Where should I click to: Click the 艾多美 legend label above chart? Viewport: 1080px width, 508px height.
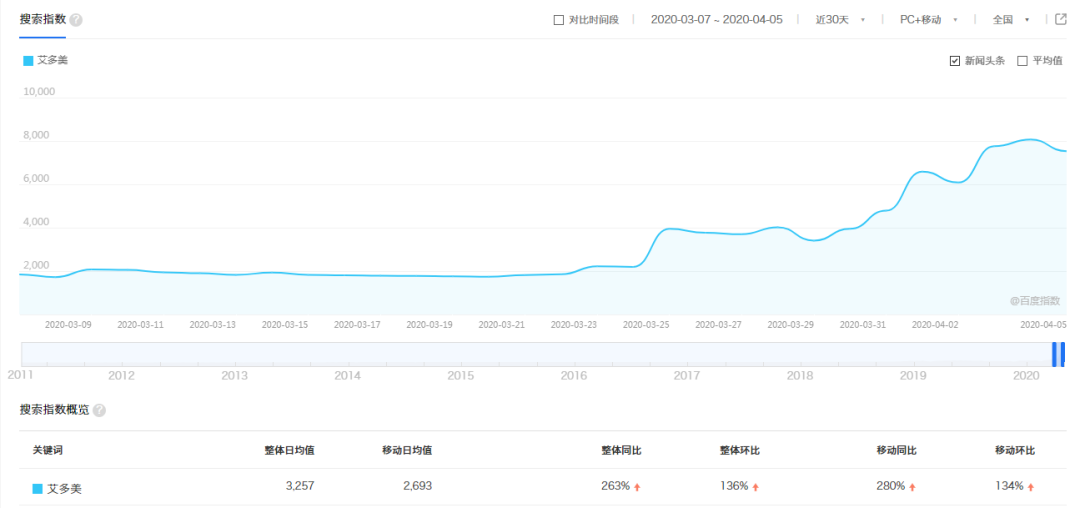pyautogui.click(x=52, y=61)
